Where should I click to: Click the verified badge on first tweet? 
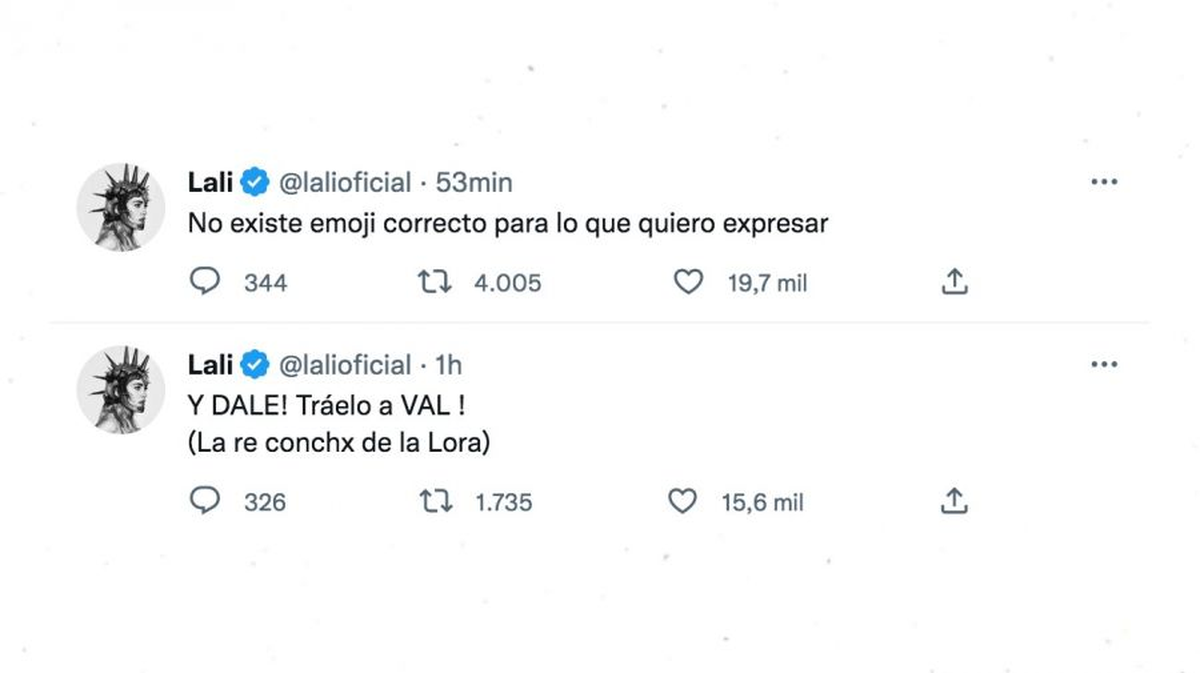coord(256,183)
